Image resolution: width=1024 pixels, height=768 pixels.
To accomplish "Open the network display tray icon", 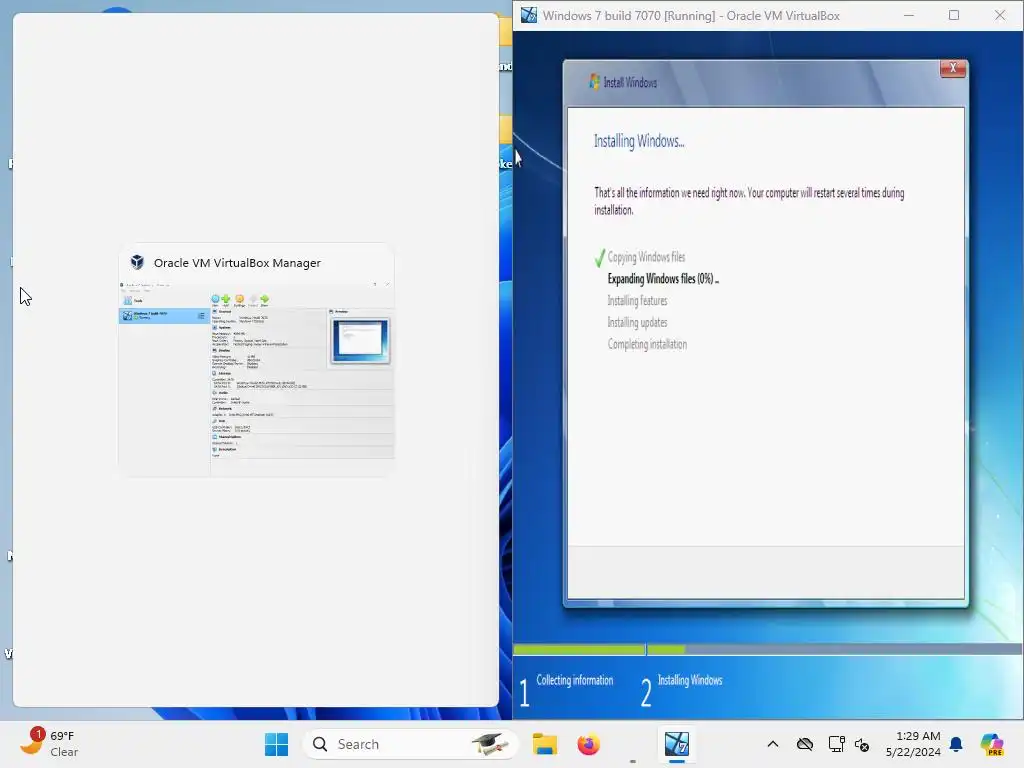I will point(837,744).
